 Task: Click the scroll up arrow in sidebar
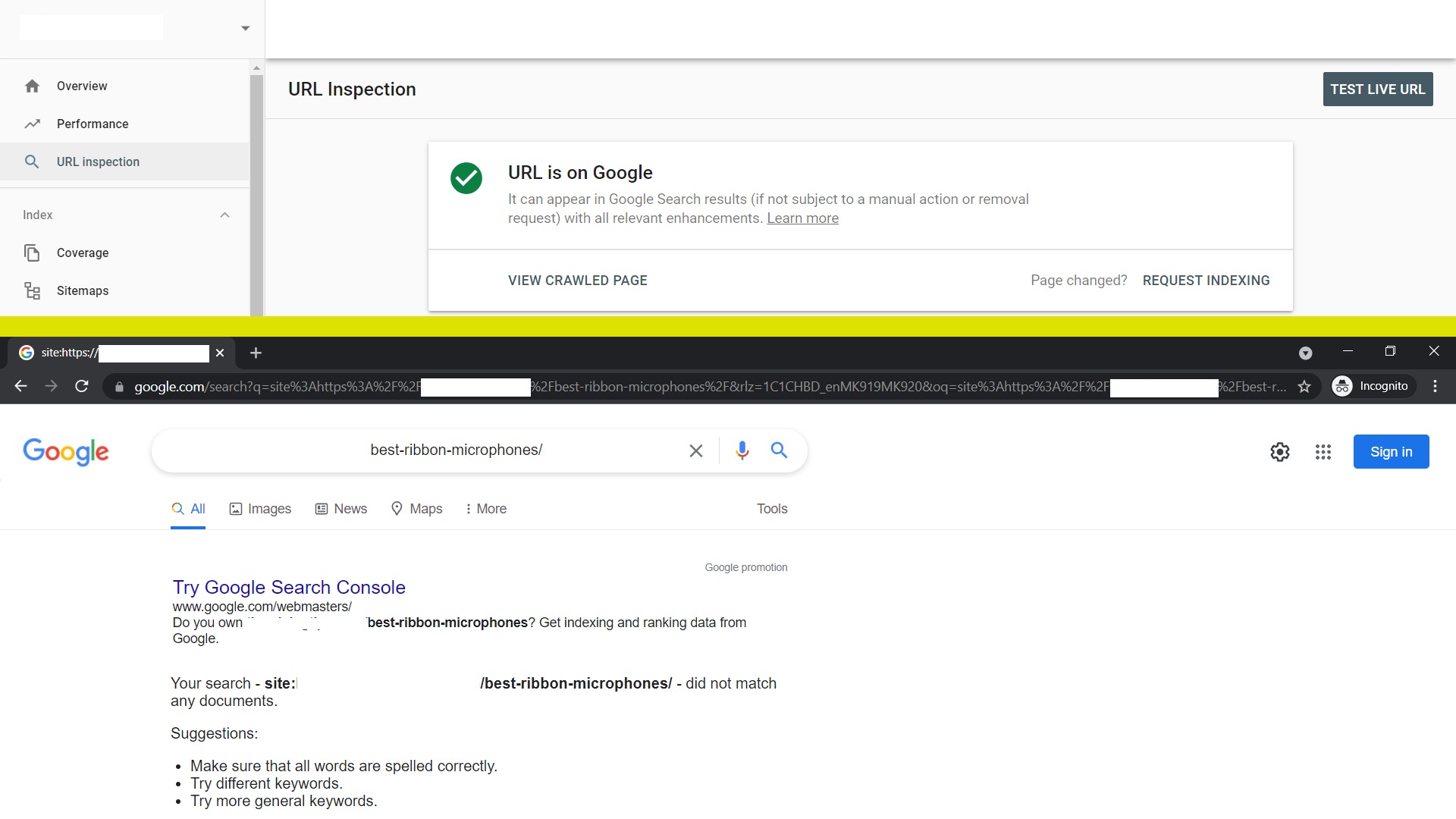click(x=257, y=68)
